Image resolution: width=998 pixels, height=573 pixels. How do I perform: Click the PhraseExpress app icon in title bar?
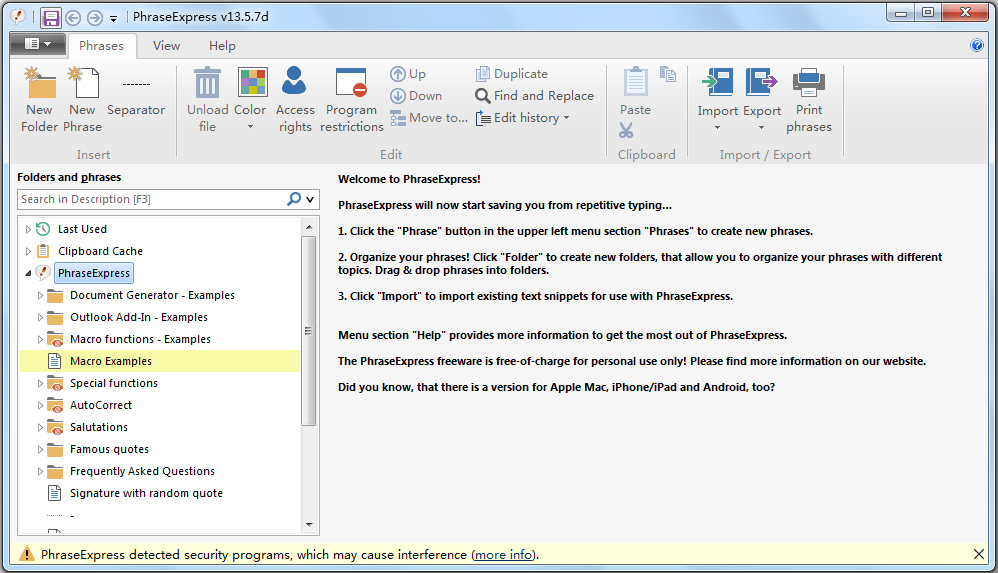18,17
